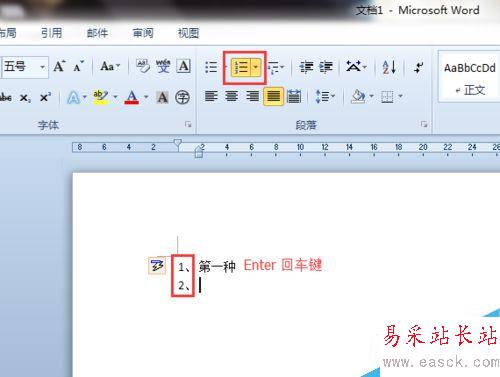Click the Bullets list icon

pos(211,67)
